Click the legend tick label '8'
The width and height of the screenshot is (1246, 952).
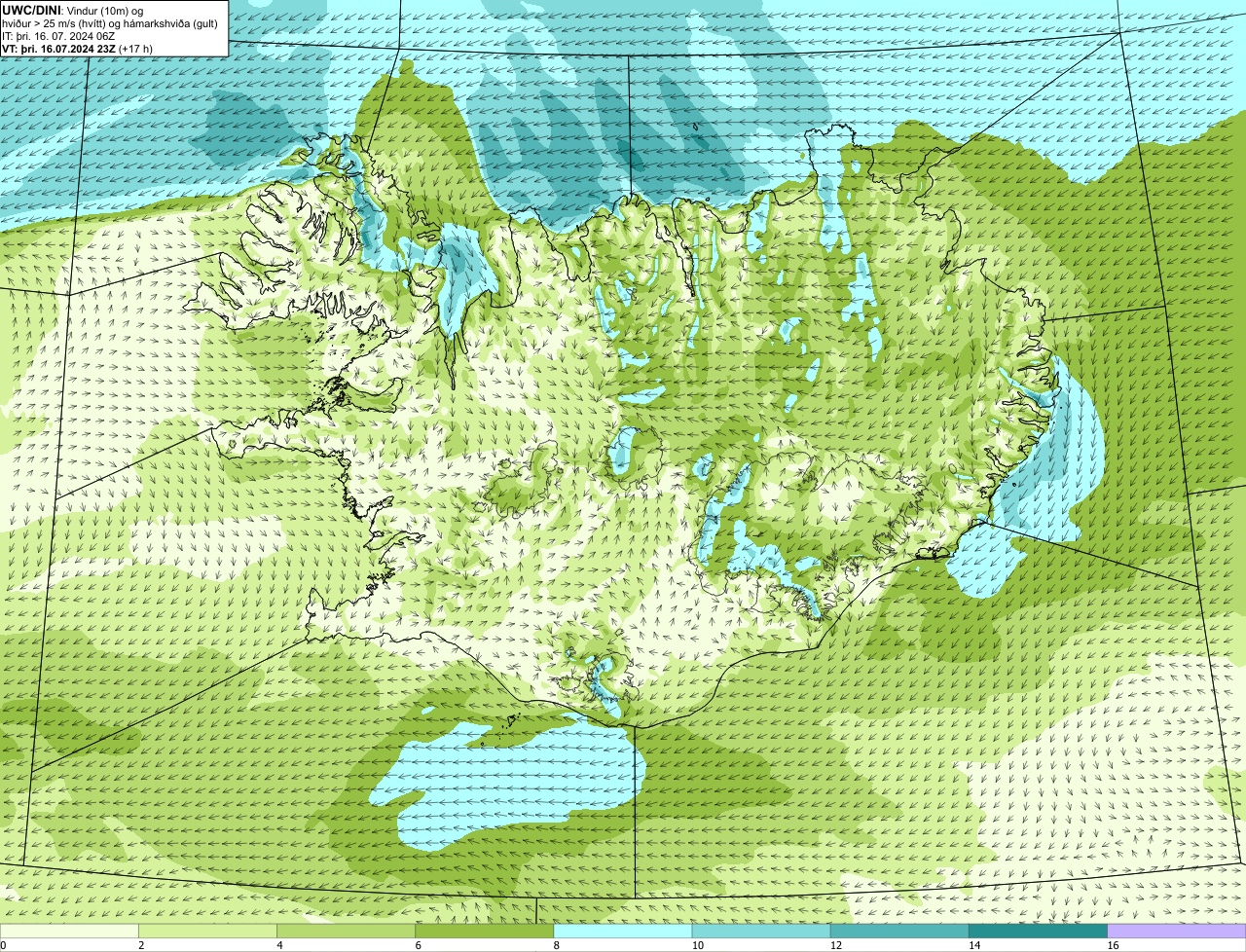[556, 945]
